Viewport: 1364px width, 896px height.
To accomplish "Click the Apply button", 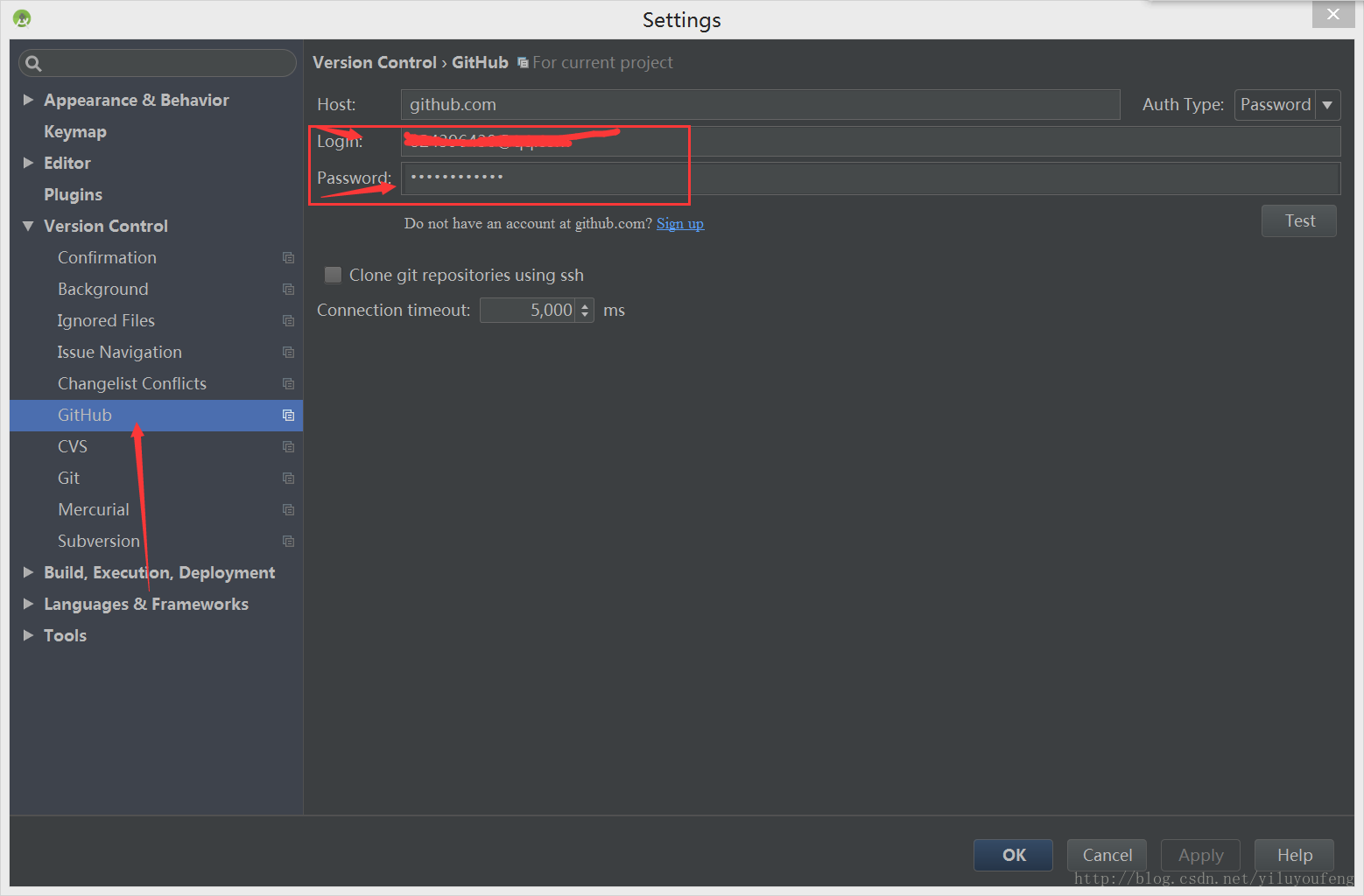I will pos(1200,855).
